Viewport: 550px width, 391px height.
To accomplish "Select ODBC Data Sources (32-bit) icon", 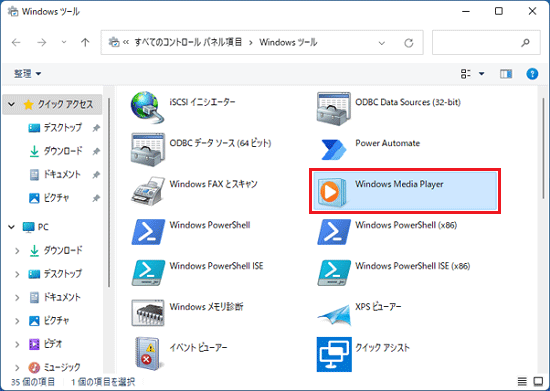I will 334,109.
